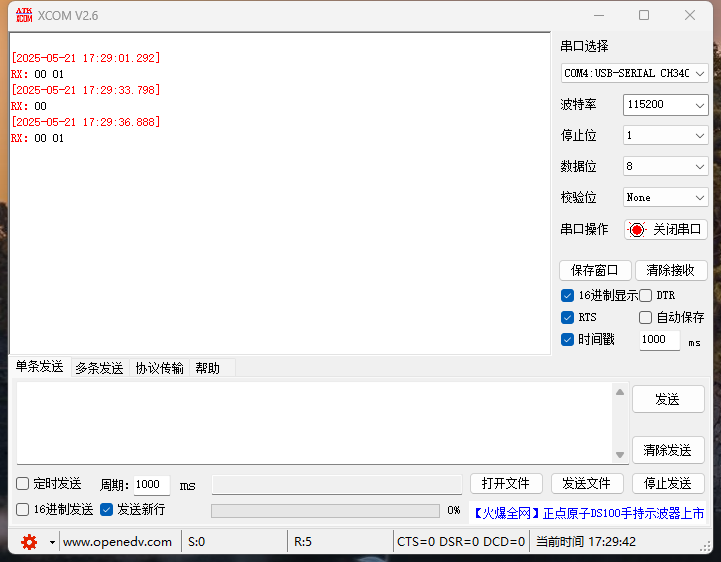The height and width of the screenshot is (562, 721).
Task: Click the timestamp line 17:29:36.888
Action: [86, 122]
